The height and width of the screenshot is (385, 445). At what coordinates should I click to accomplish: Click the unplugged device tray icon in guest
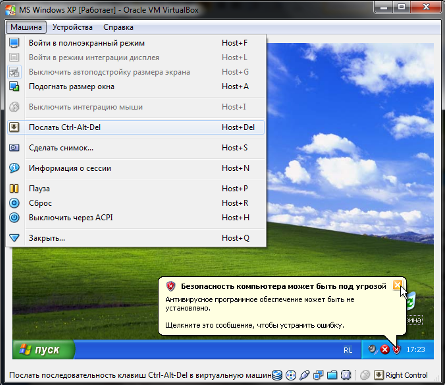point(372,349)
